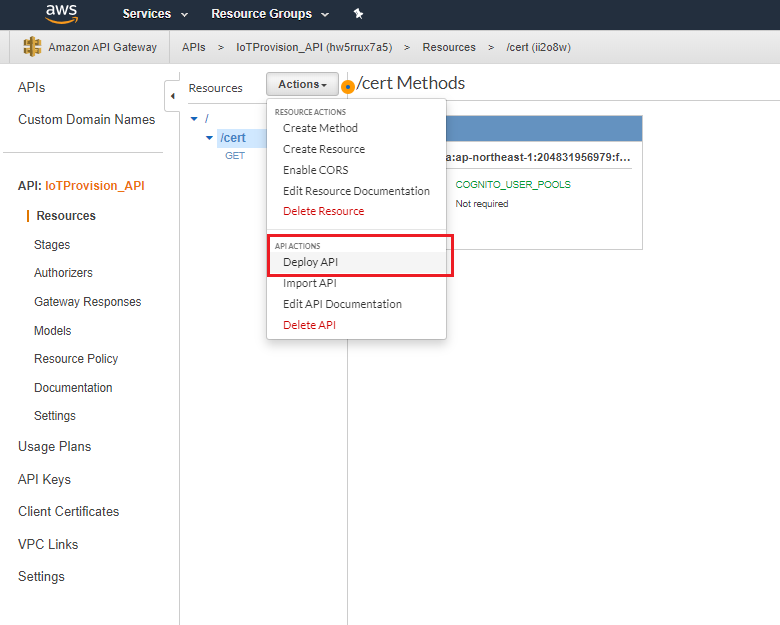Viewport: 780px width, 625px height.
Task: Open API Keys in sidebar
Action: tap(44, 479)
